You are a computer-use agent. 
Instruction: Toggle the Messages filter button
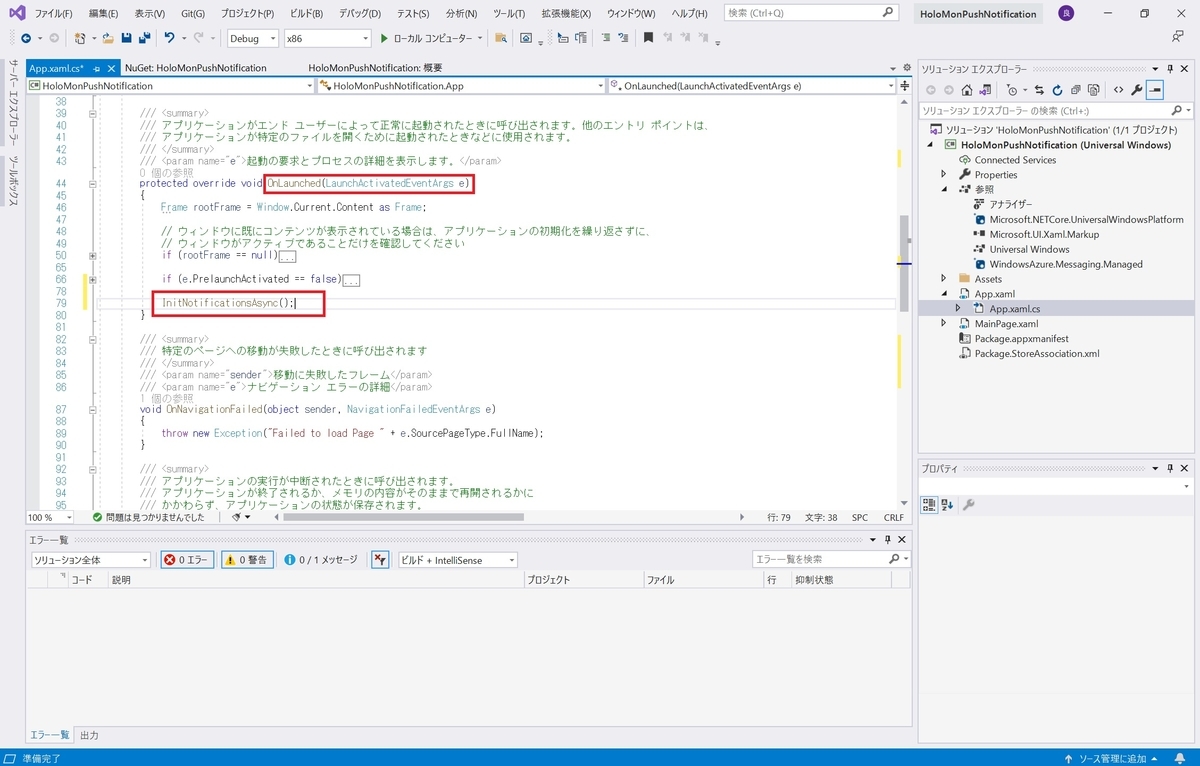tap(320, 560)
